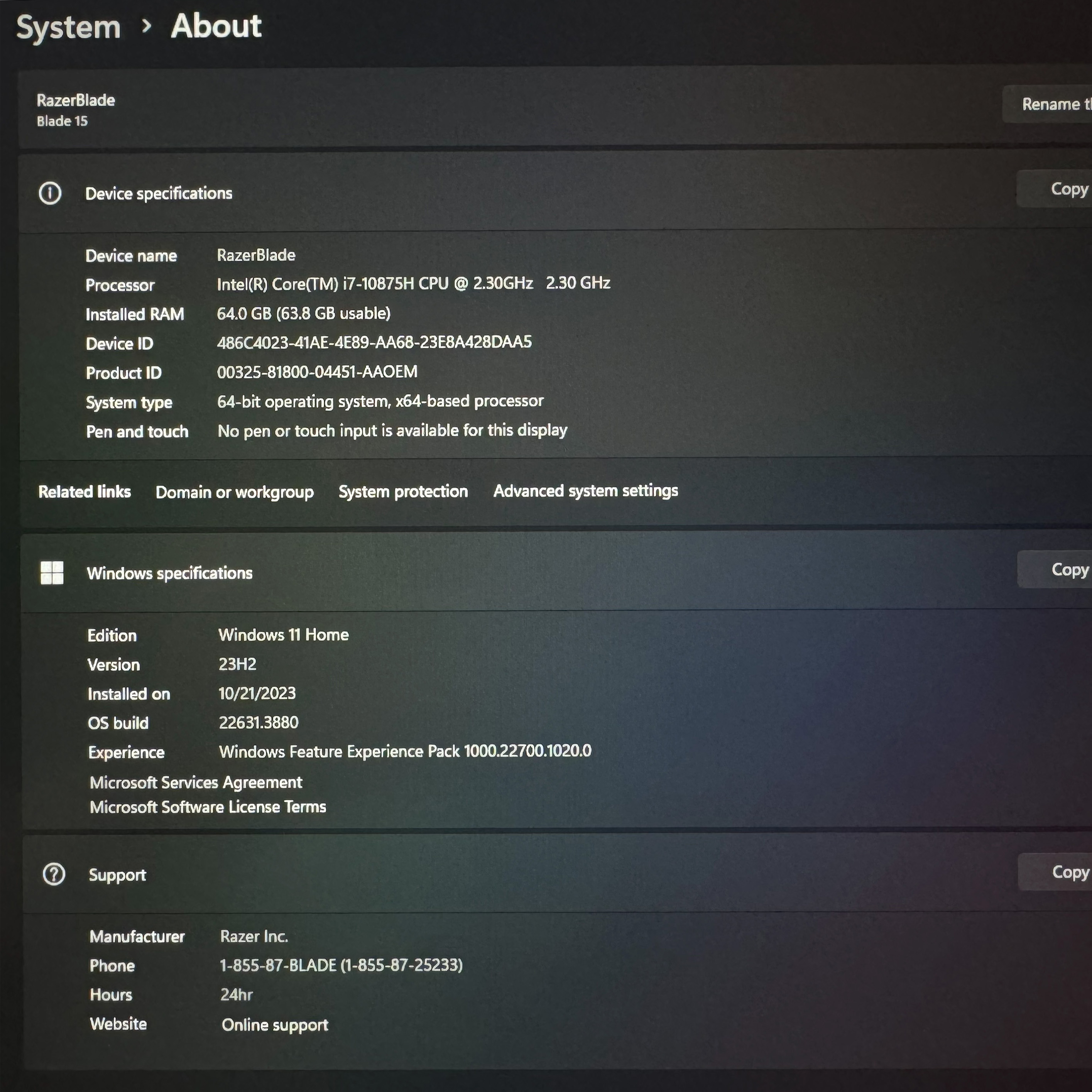Click the Support question mark icon

point(54,874)
